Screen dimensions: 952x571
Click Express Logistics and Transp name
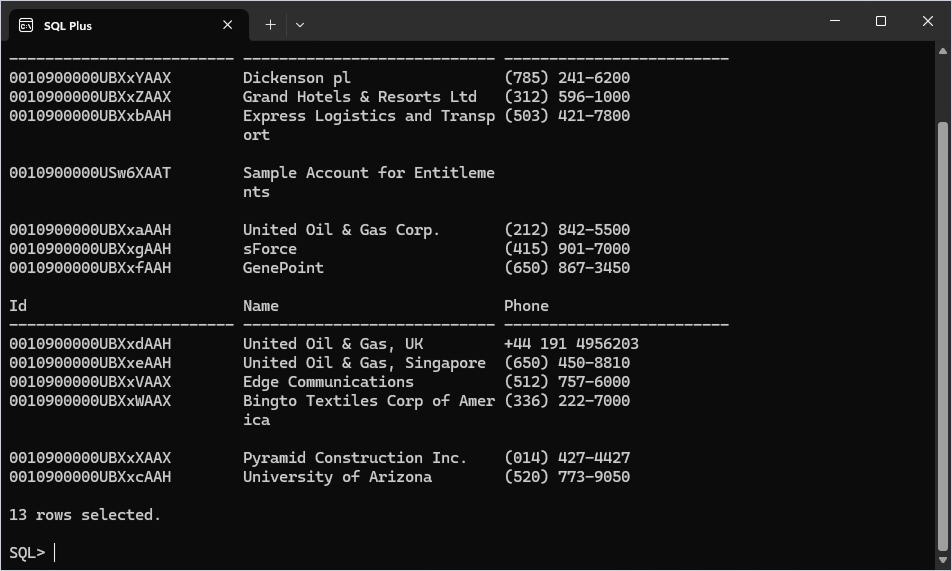pos(369,115)
